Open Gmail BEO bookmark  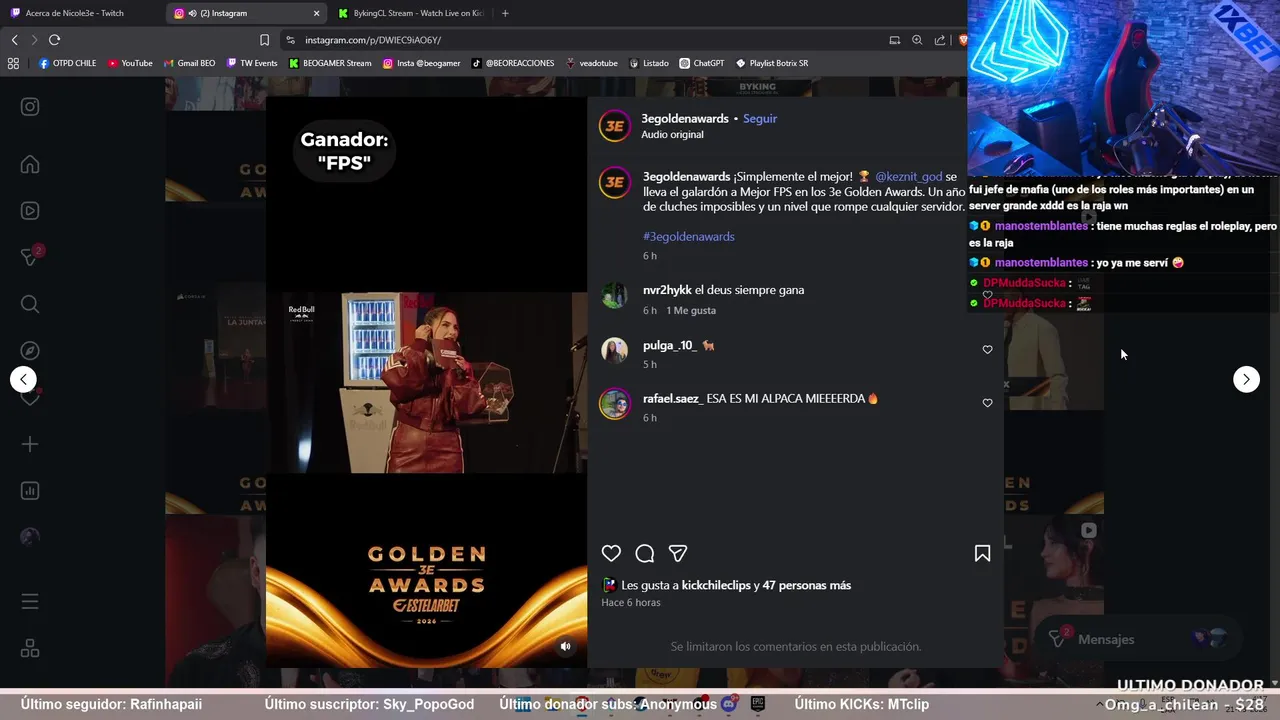189,63
